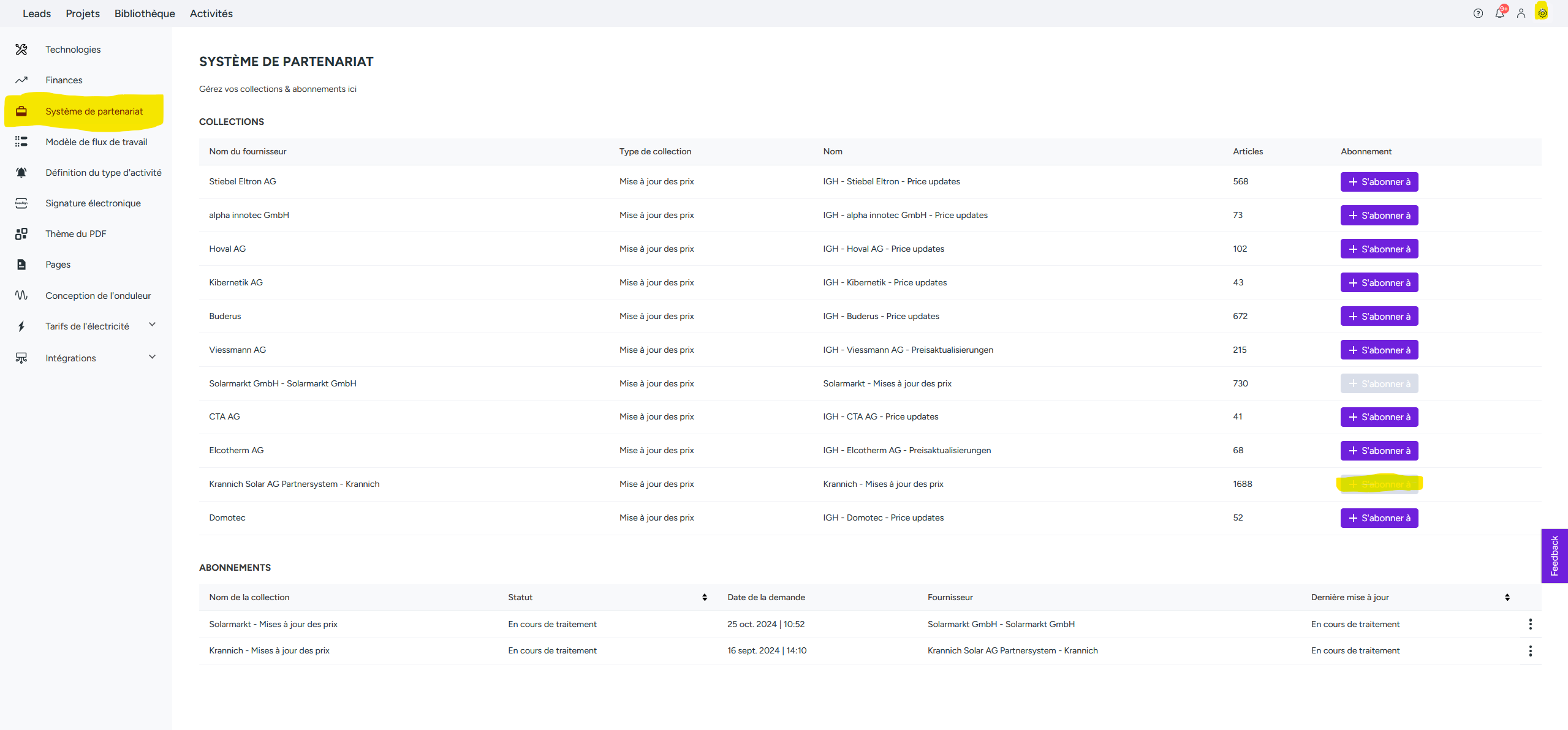Open the Bibliothèque menu

[x=145, y=13]
